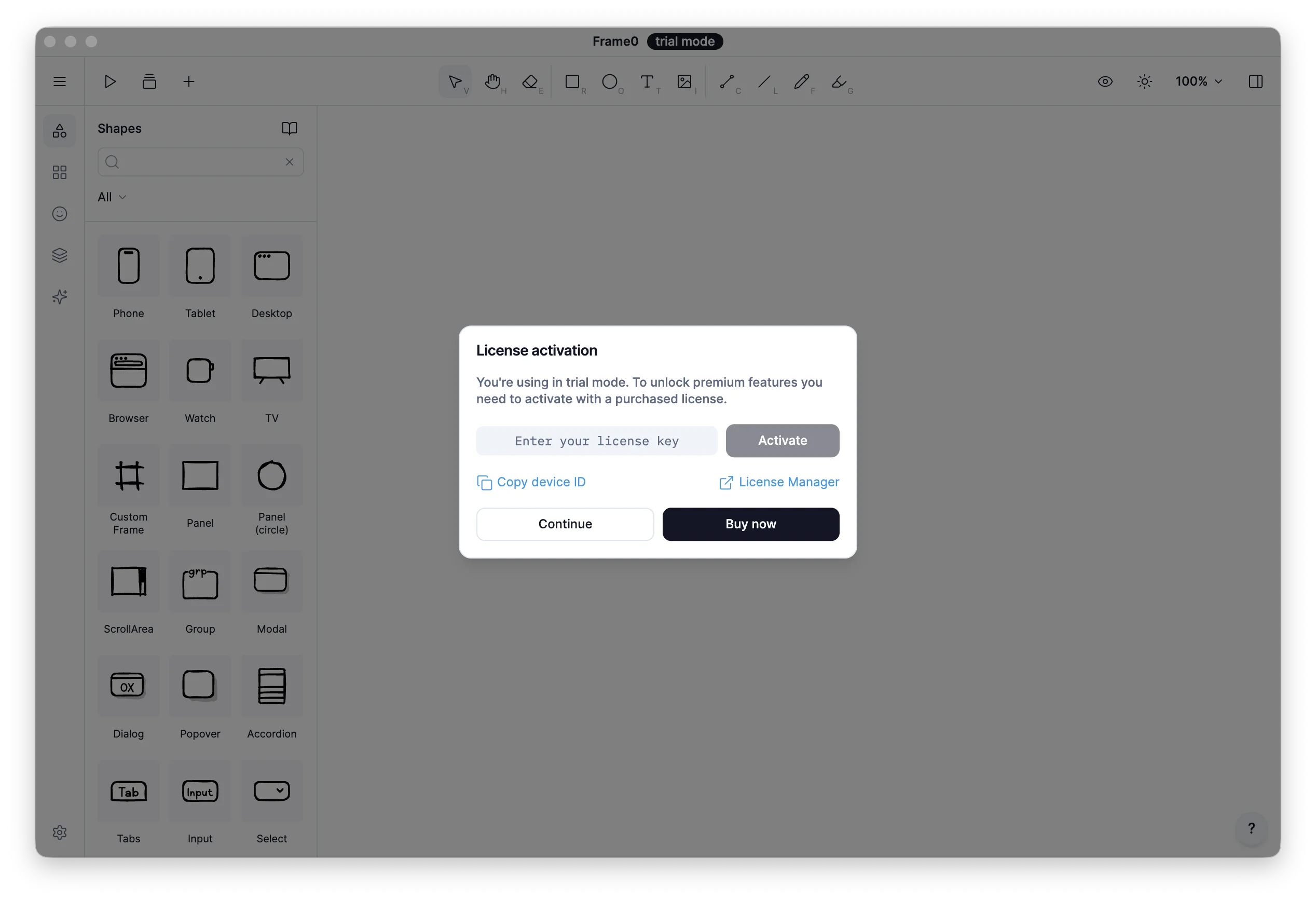Image resolution: width=1316 pixels, height=901 pixels.
Task: Click the Activate button
Action: pos(783,441)
